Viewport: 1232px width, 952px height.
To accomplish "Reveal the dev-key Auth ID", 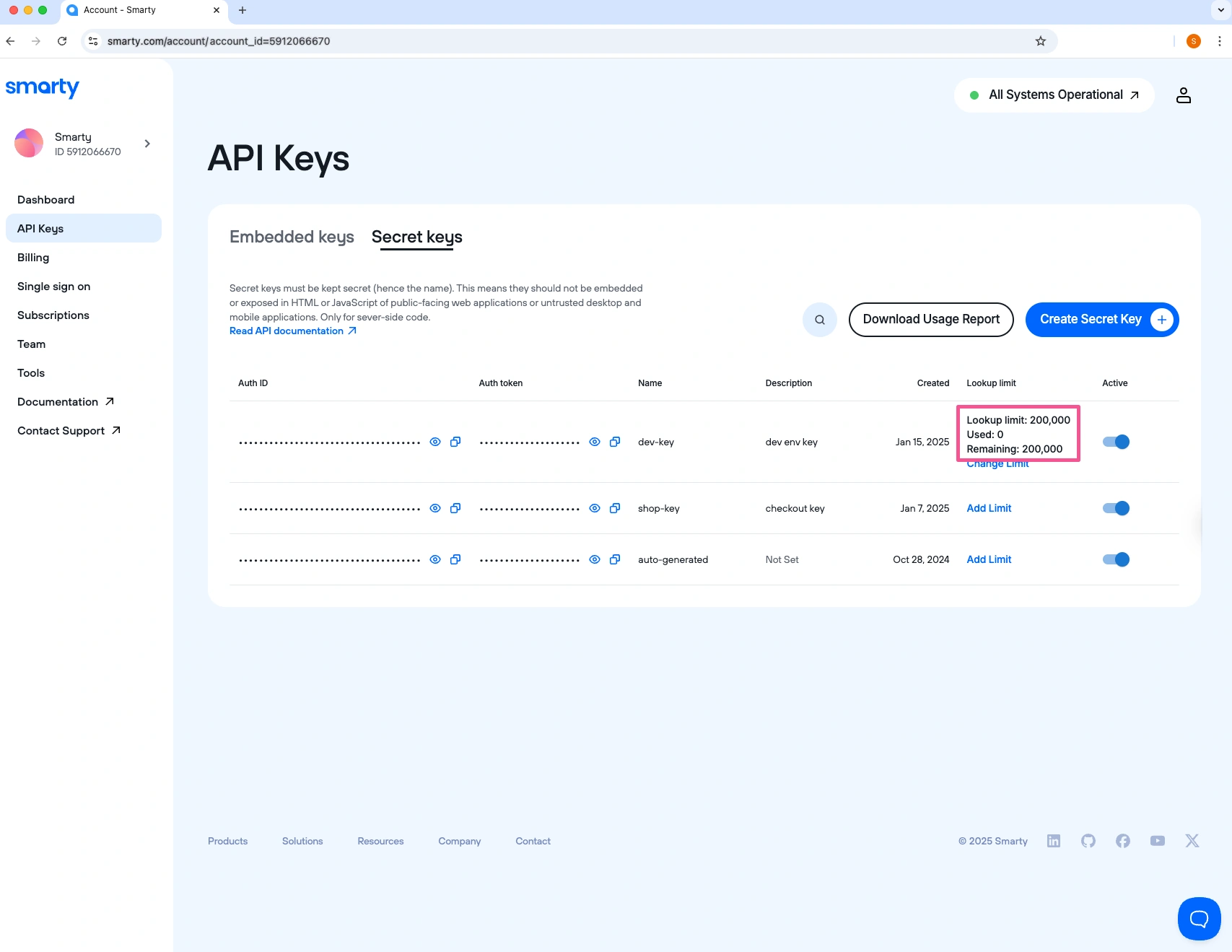I will pos(434,441).
